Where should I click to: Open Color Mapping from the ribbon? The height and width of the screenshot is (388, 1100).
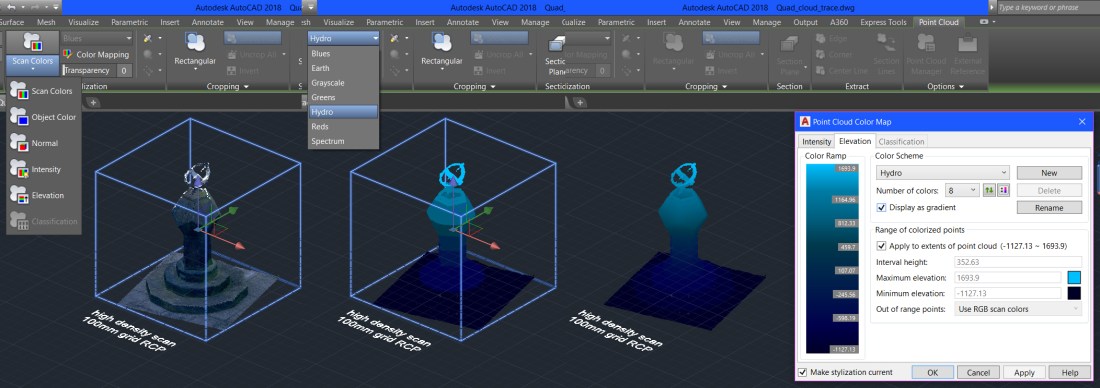96,54
